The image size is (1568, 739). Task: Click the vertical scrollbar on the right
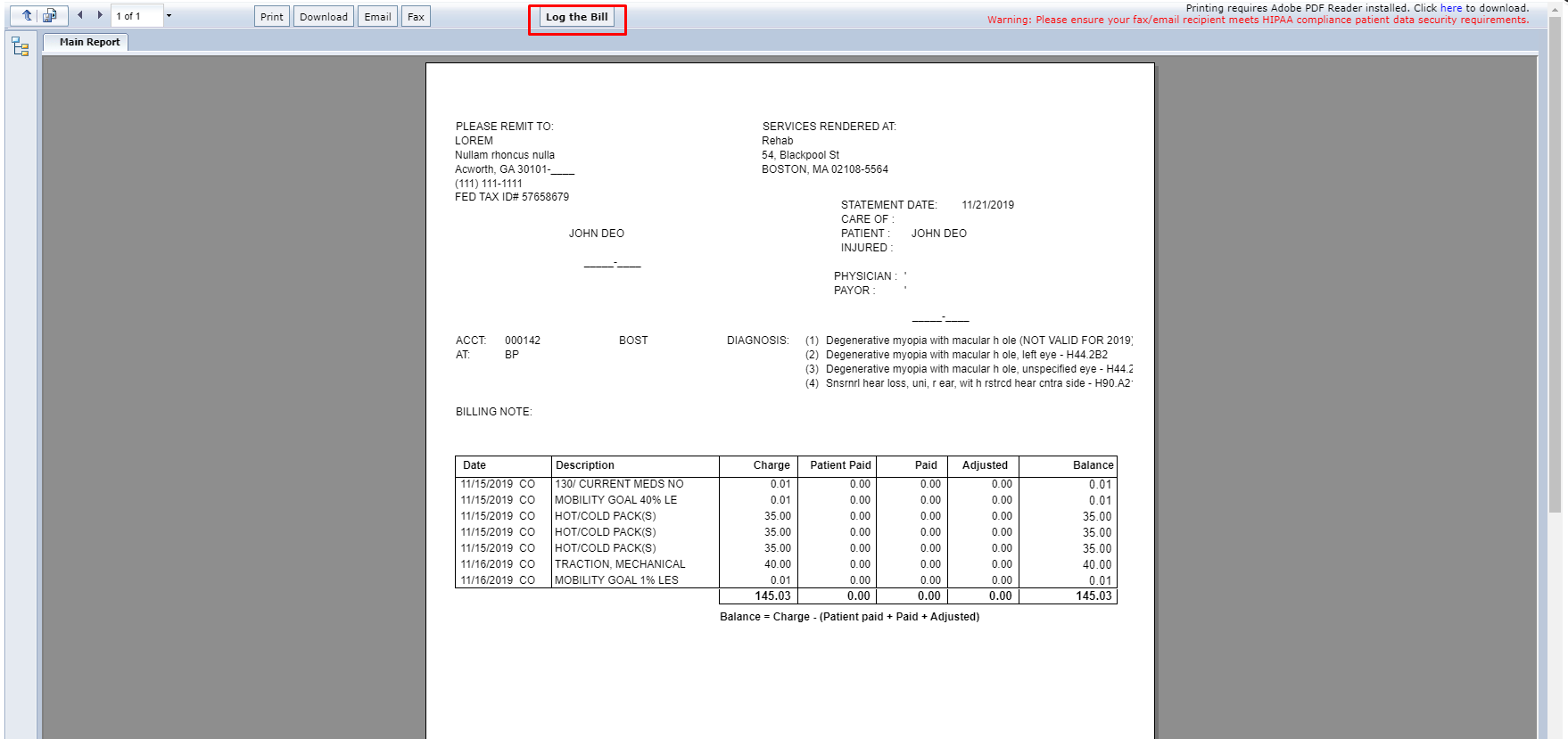click(x=1556, y=267)
